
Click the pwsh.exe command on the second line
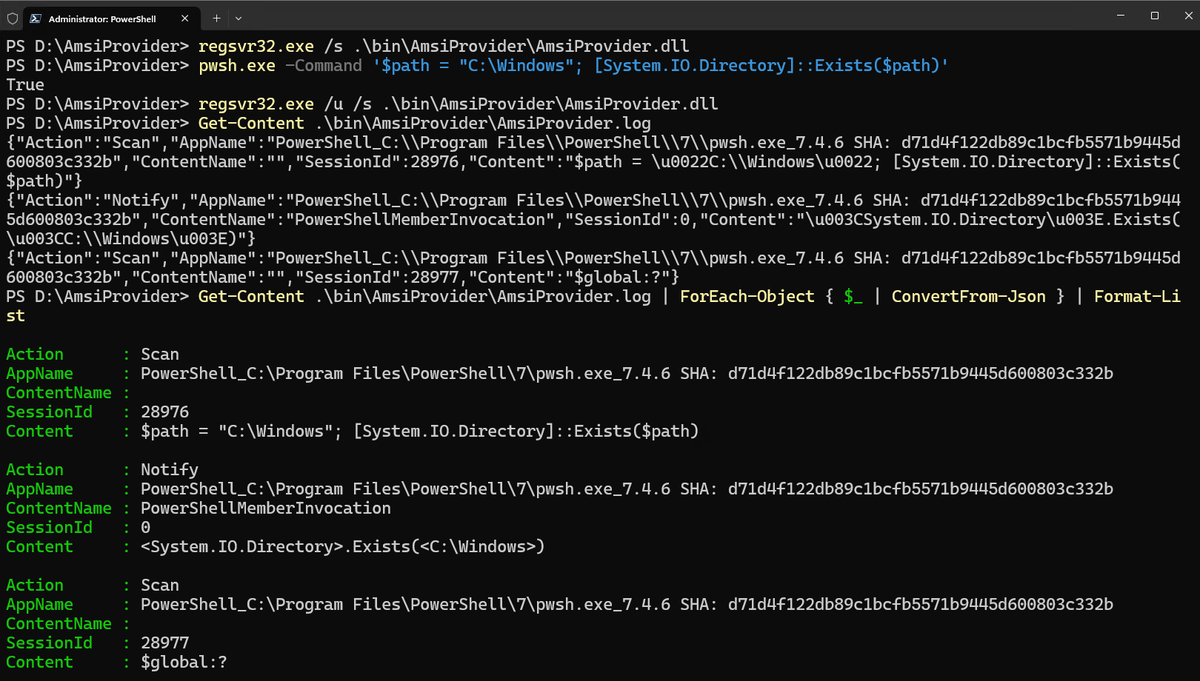pos(237,66)
